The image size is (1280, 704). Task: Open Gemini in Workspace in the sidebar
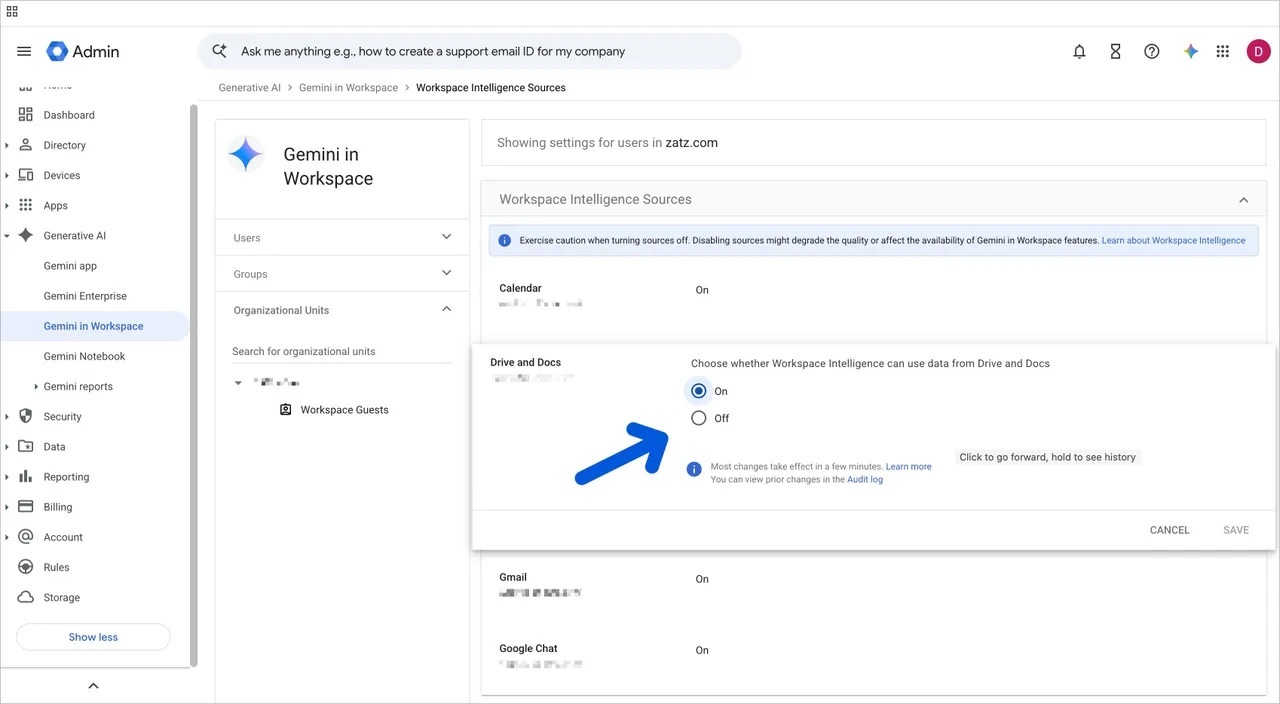click(x=93, y=326)
